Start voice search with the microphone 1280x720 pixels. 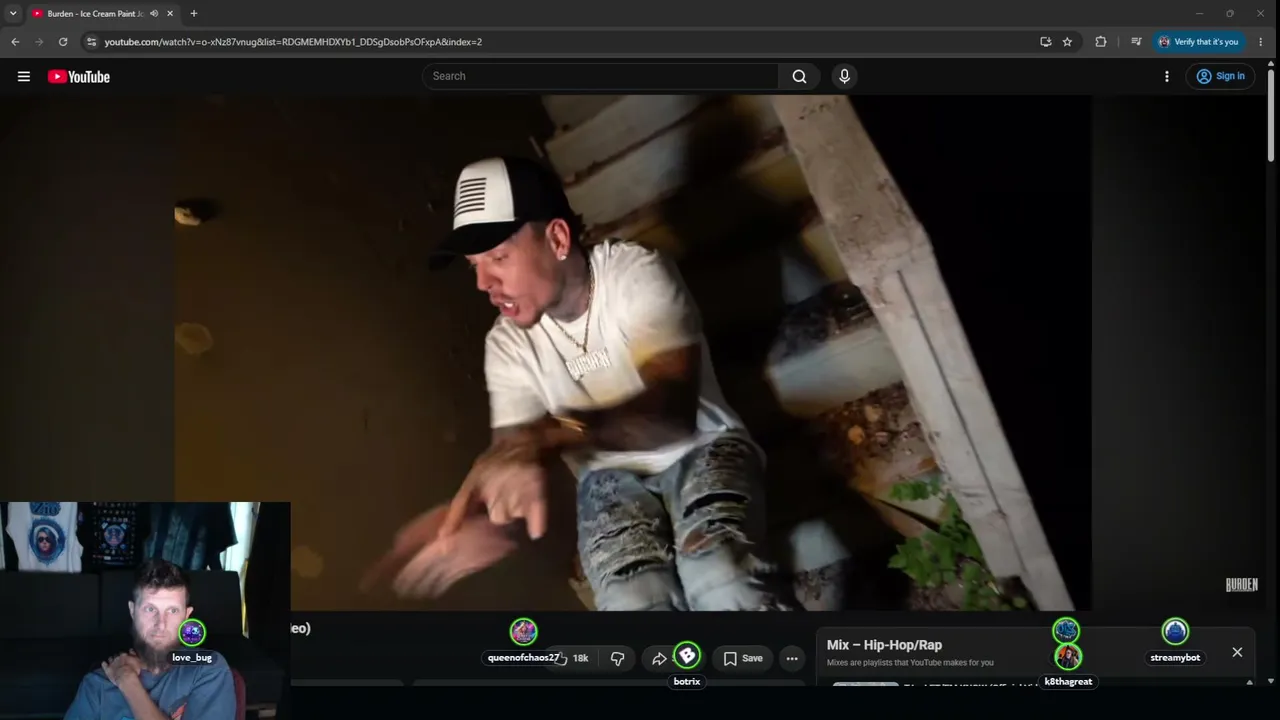[845, 76]
